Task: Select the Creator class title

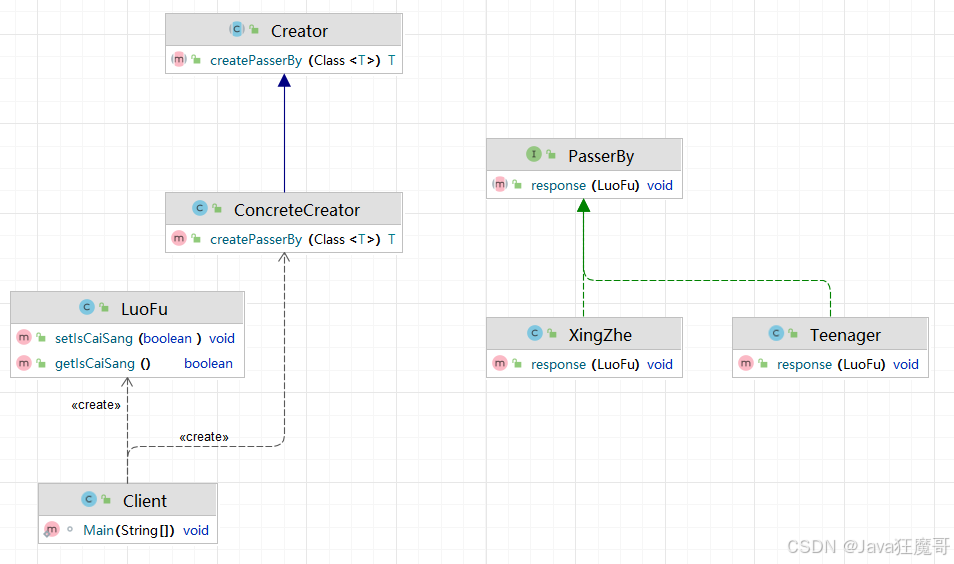Action: point(299,31)
